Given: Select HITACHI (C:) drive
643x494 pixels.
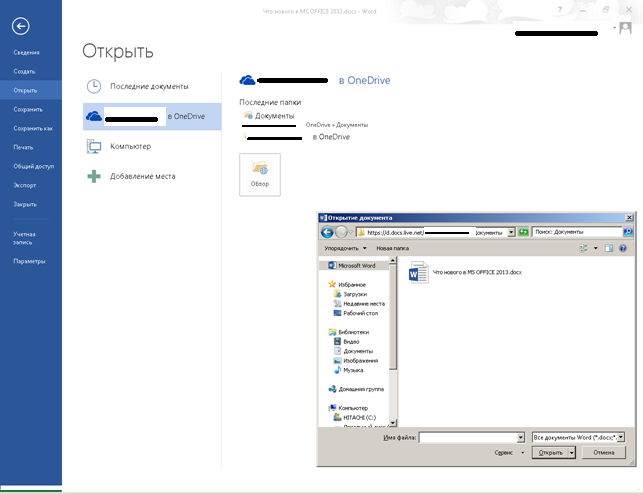Looking at the screenshot, I should 355,417.
